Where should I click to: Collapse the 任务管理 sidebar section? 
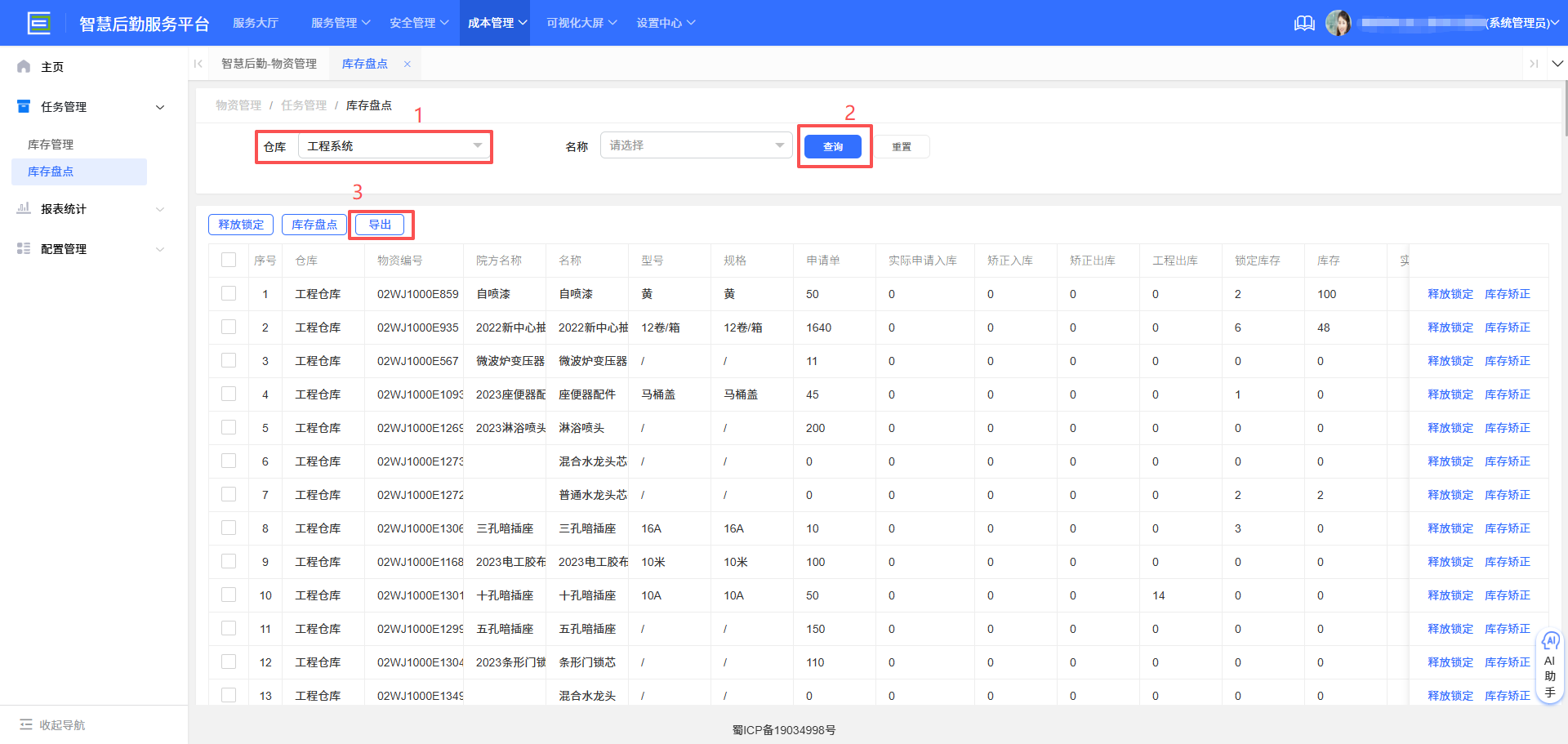click(160, 106)
